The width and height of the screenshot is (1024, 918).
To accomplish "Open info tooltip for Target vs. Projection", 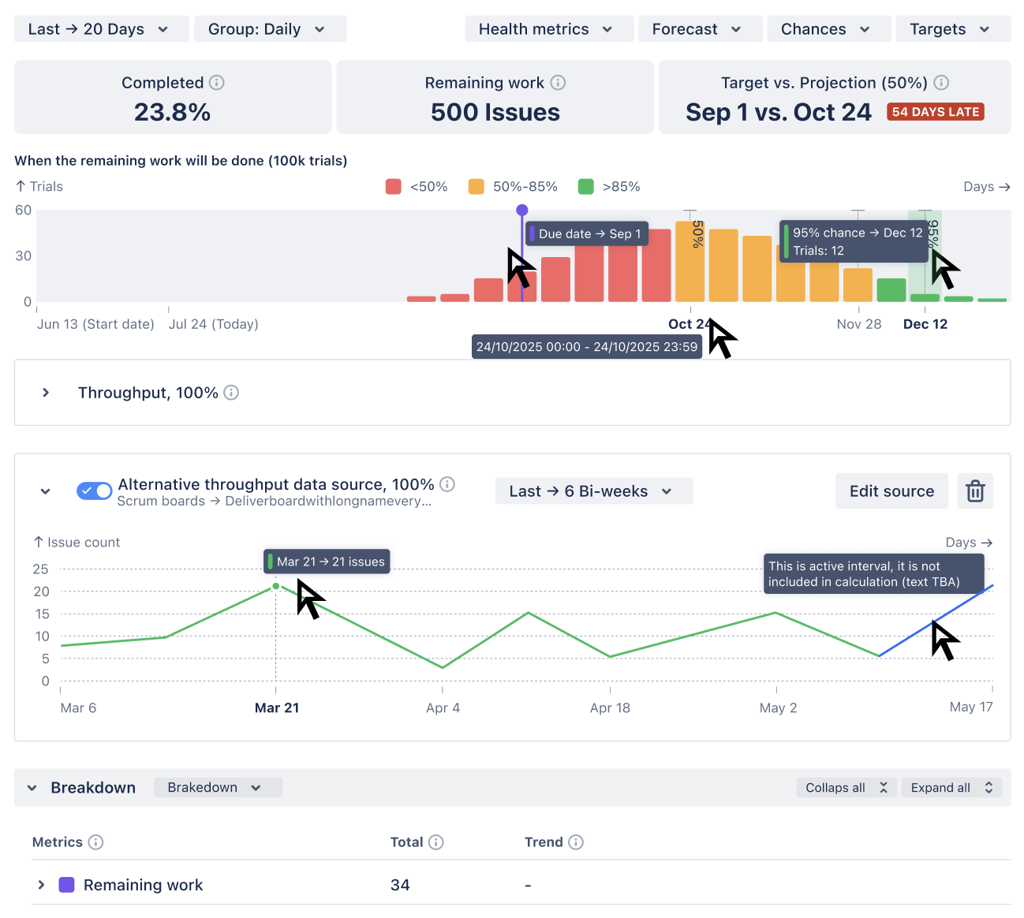I will pyautogui.click(x=940, y=83).
